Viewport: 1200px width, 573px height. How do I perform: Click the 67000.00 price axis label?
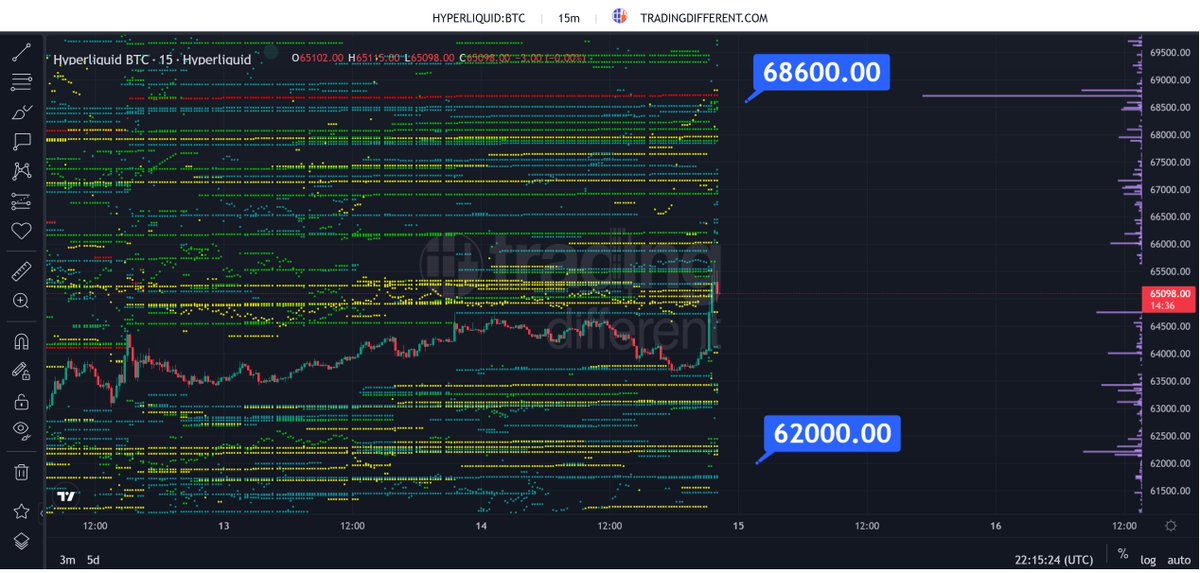tap(1170, 189)
